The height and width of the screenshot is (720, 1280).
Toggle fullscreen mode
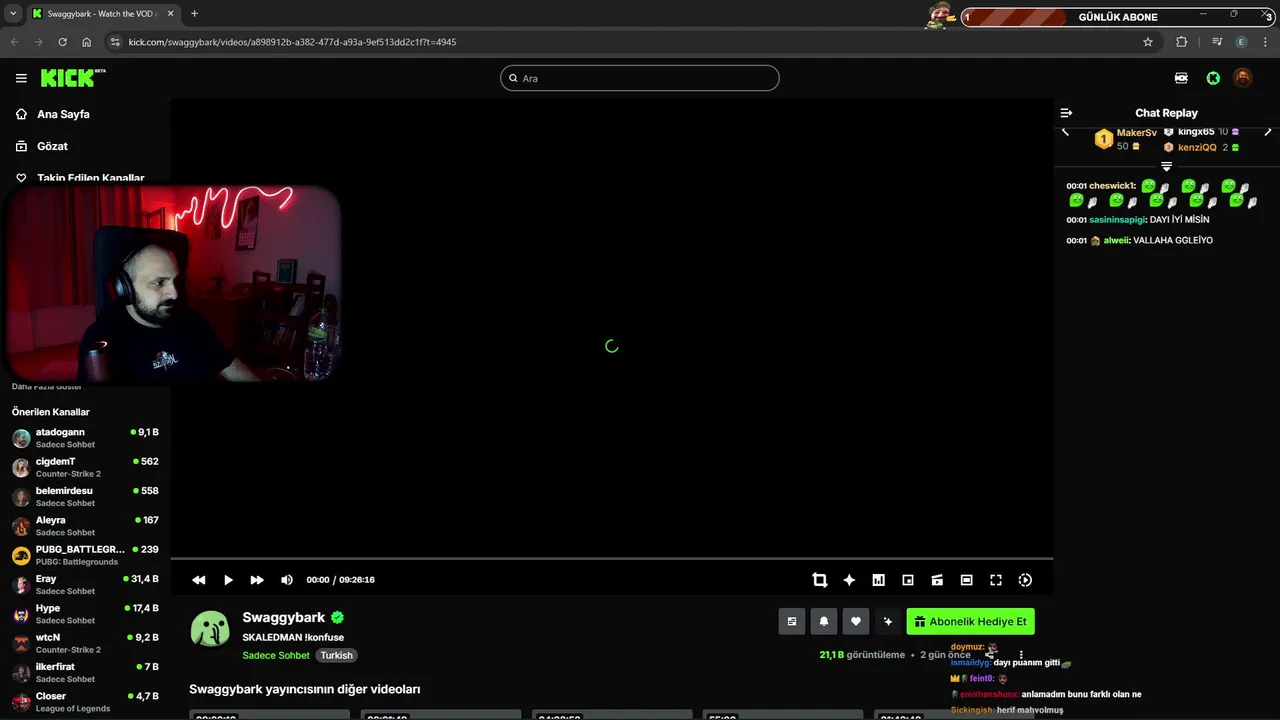tap(996, 580)
